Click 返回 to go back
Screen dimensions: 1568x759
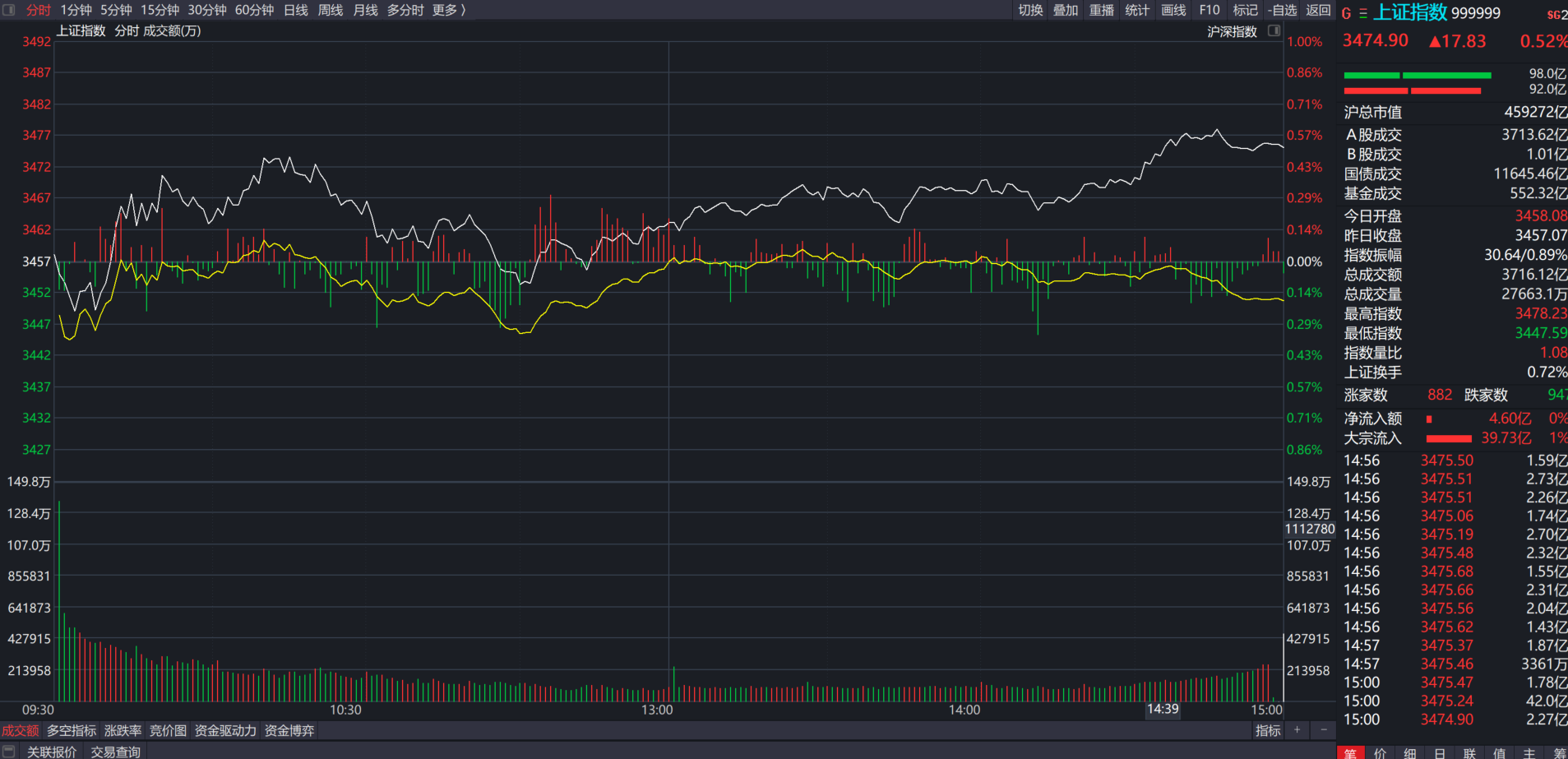pyautogui.click(x=1318, y=10)
